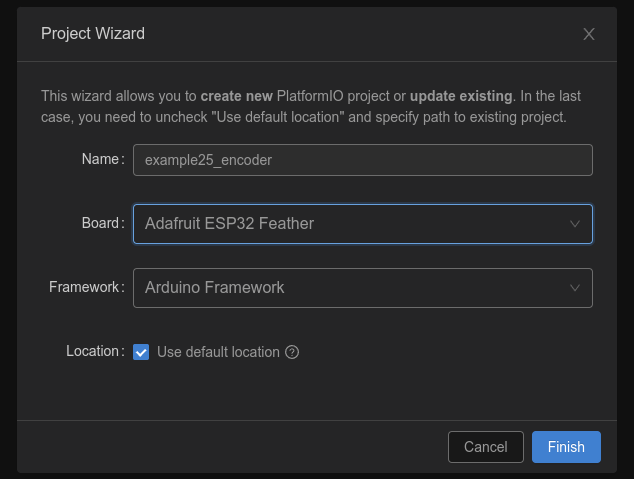The height and width of the screenshot is (479, 634).
Task: Click the Board field's chevron arrow
Action: pos(575,224)
